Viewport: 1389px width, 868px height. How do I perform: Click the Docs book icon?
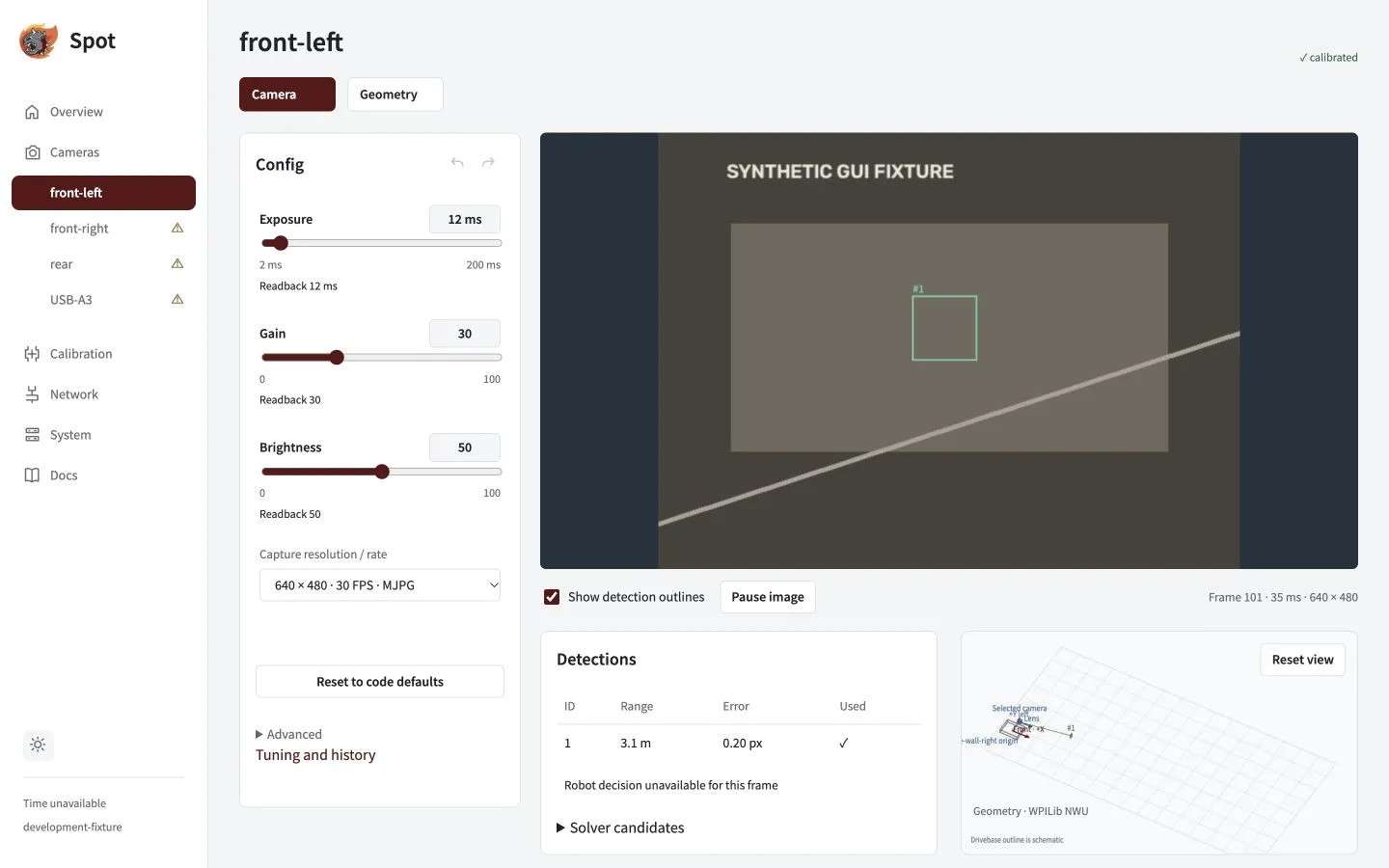click(32, 475)
